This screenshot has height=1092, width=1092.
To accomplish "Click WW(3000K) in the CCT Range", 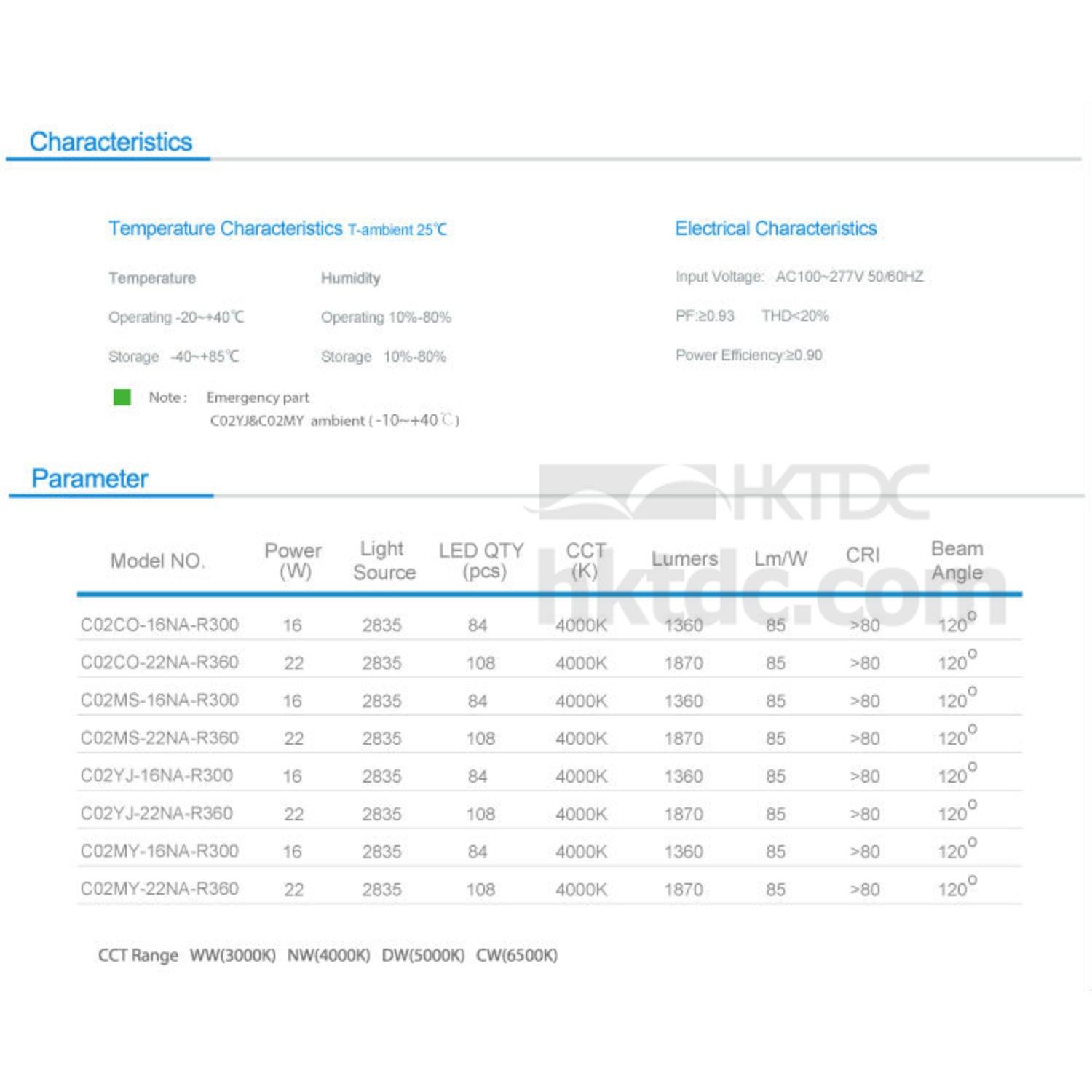I will (232, 955).
